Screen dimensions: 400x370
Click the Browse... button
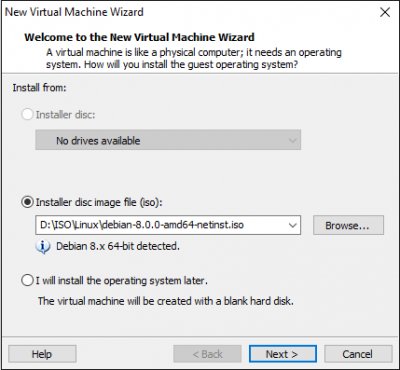pos(348,225)
